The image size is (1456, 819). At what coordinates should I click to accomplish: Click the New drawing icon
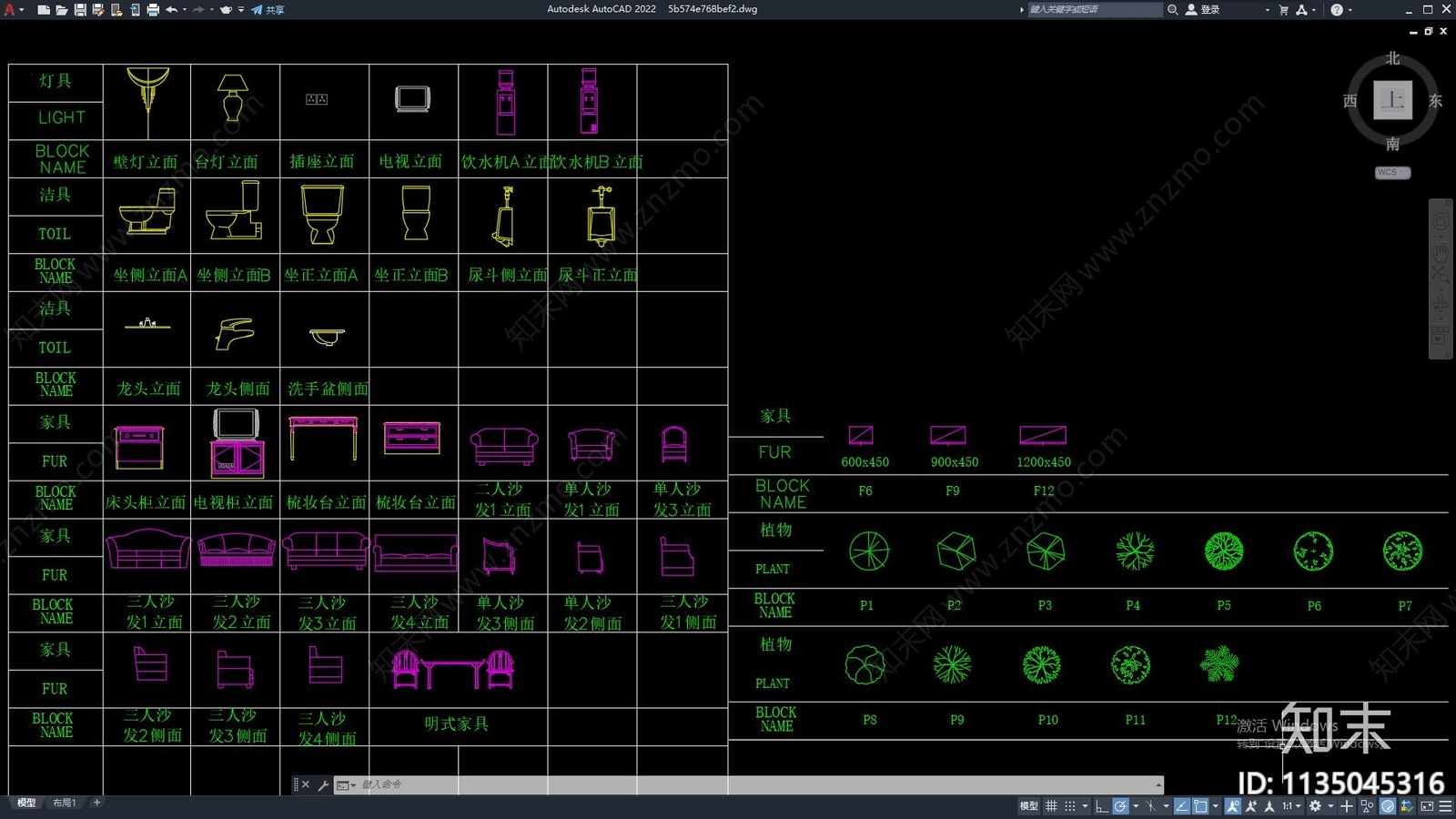pos(44,10)
